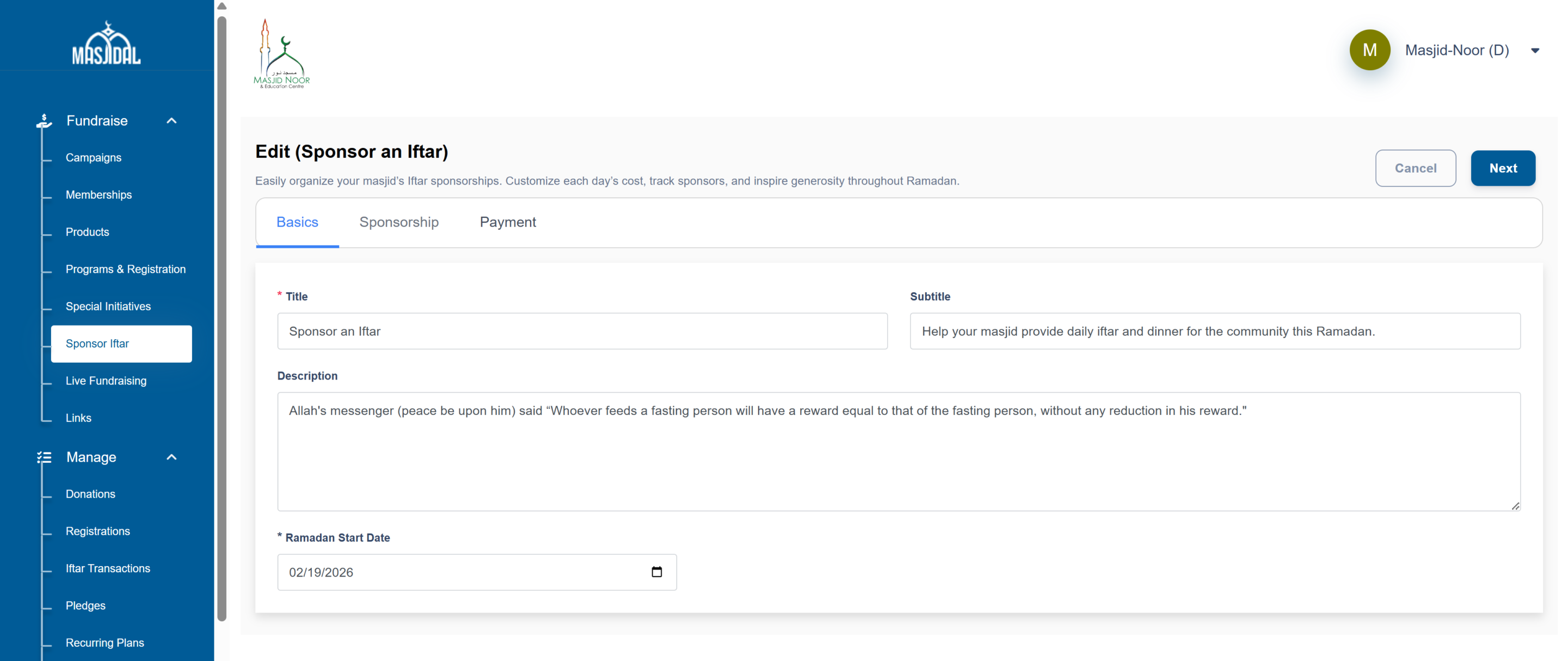Click the Manage checklist icon
Viewport: 1568px width, 661px height.
click(44, 457)
